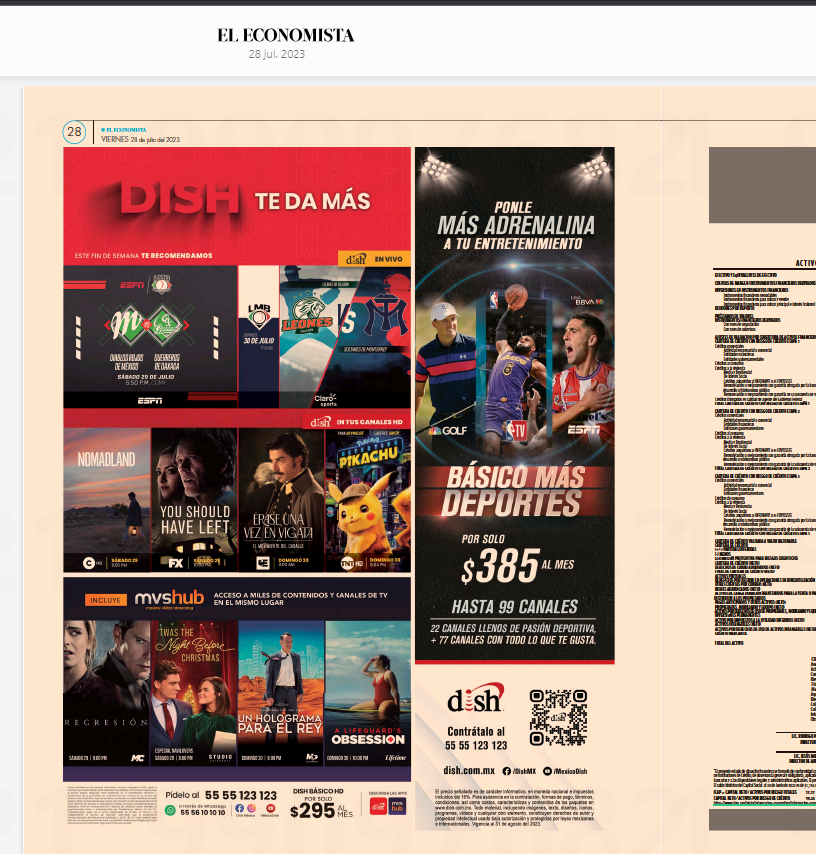
Task: Click the EL ECONOMISTA header title
Action: click(285, 35)
